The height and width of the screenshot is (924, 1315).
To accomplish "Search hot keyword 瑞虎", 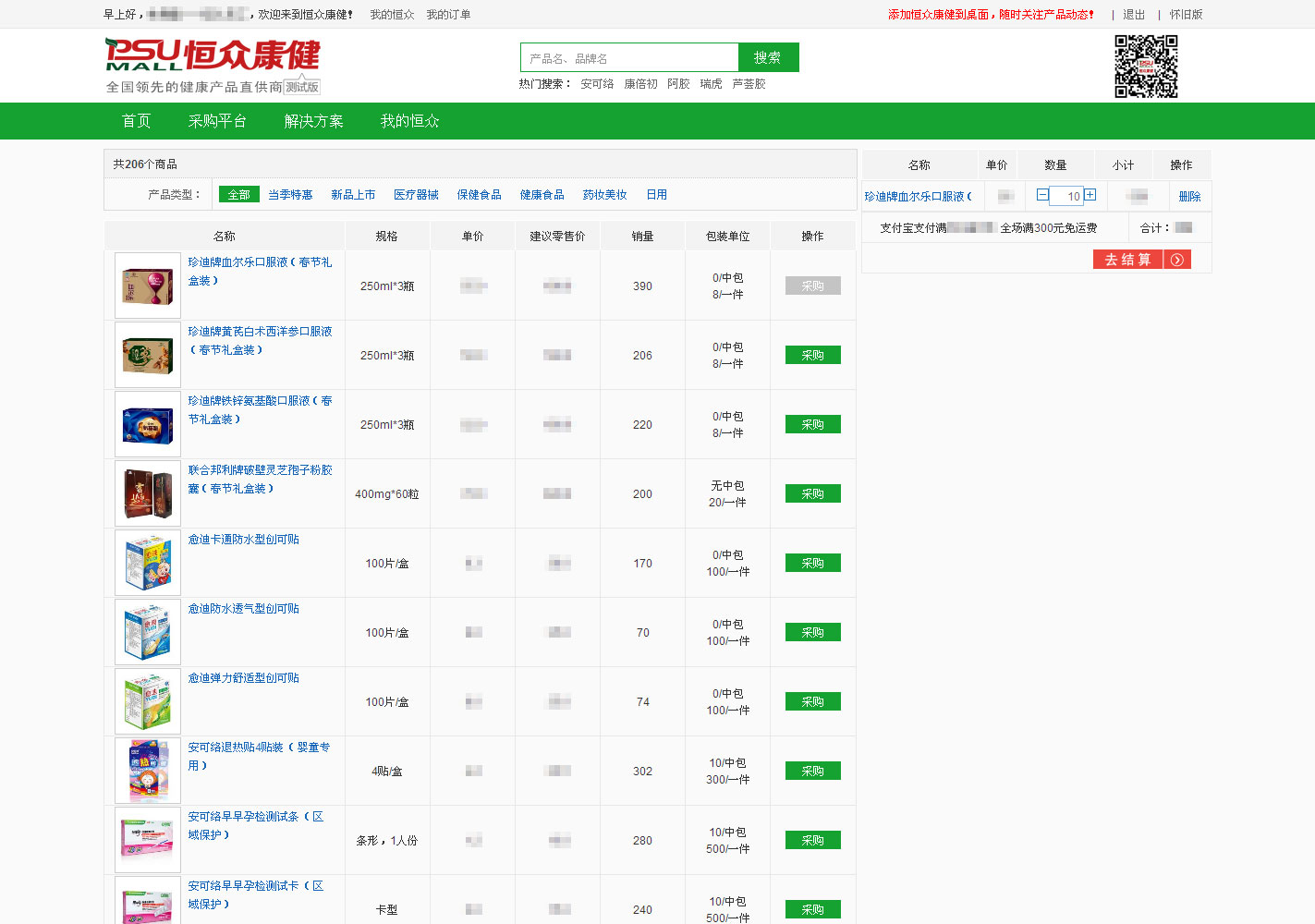I will (x=711, y=84).
